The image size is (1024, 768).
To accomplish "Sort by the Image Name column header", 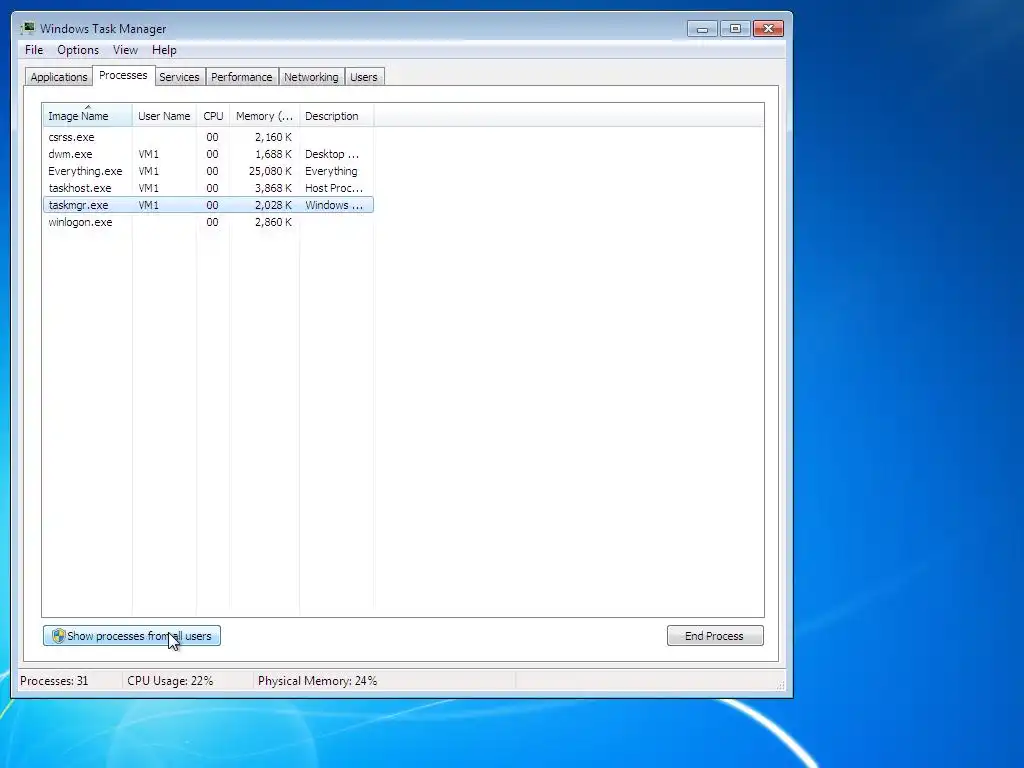I will (x=88, y=116).
